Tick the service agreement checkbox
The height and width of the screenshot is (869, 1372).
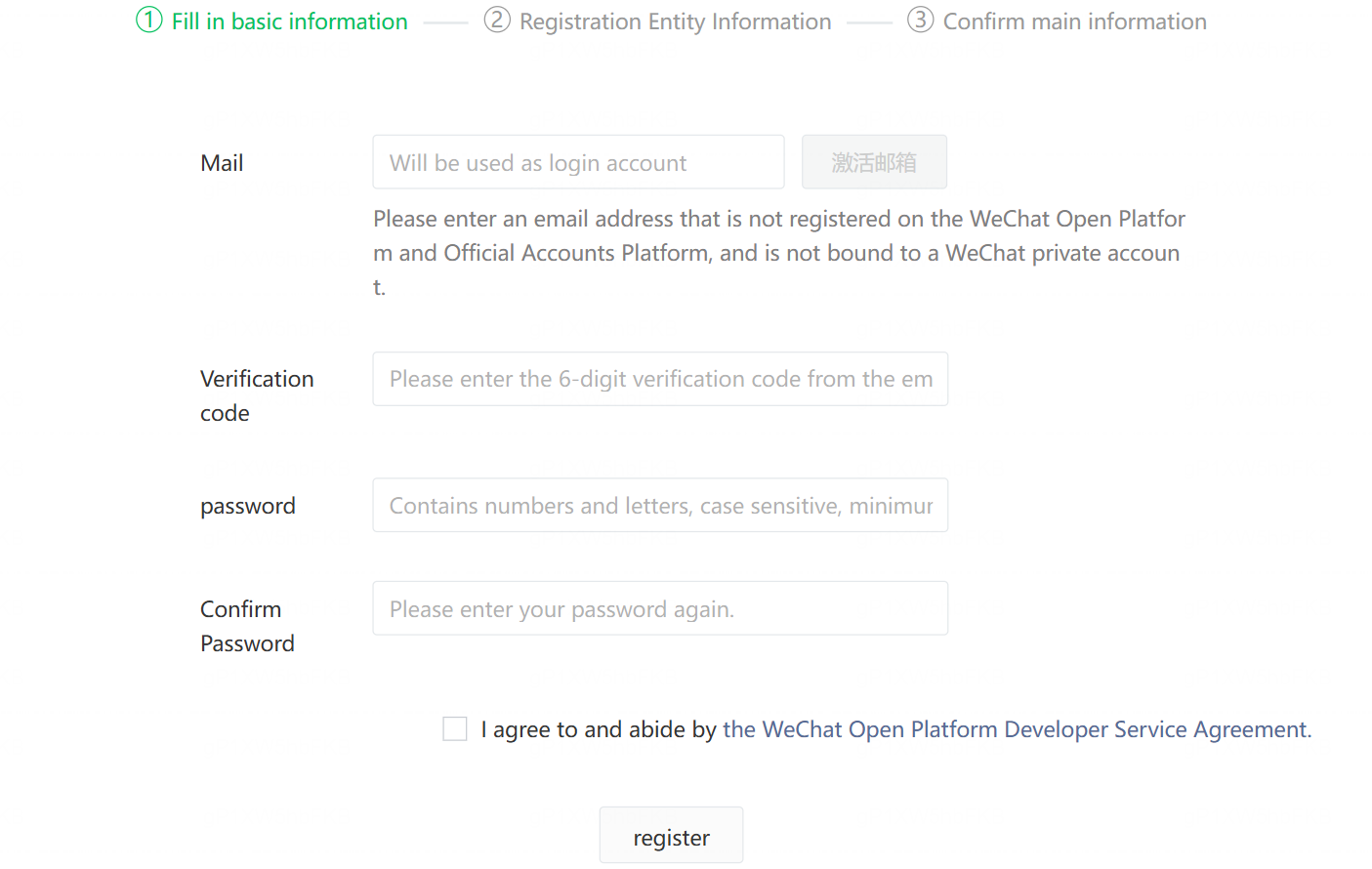point(455,729)
